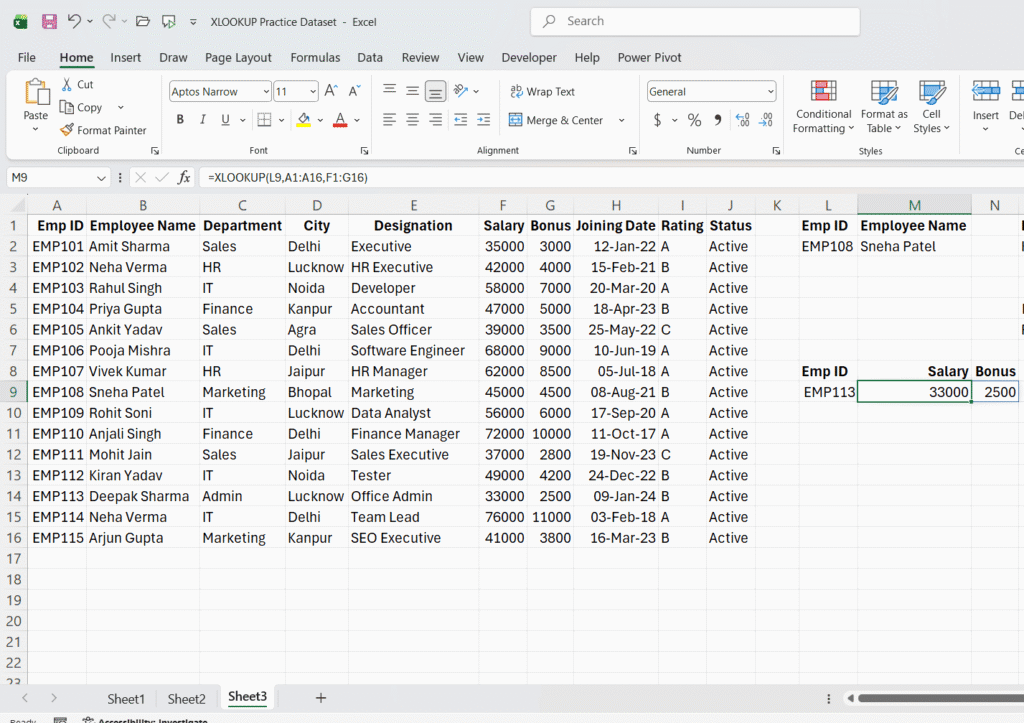Toggle Top Align for the cell
The height and width of the screenshot is (723, 1024).
[389, 91]
